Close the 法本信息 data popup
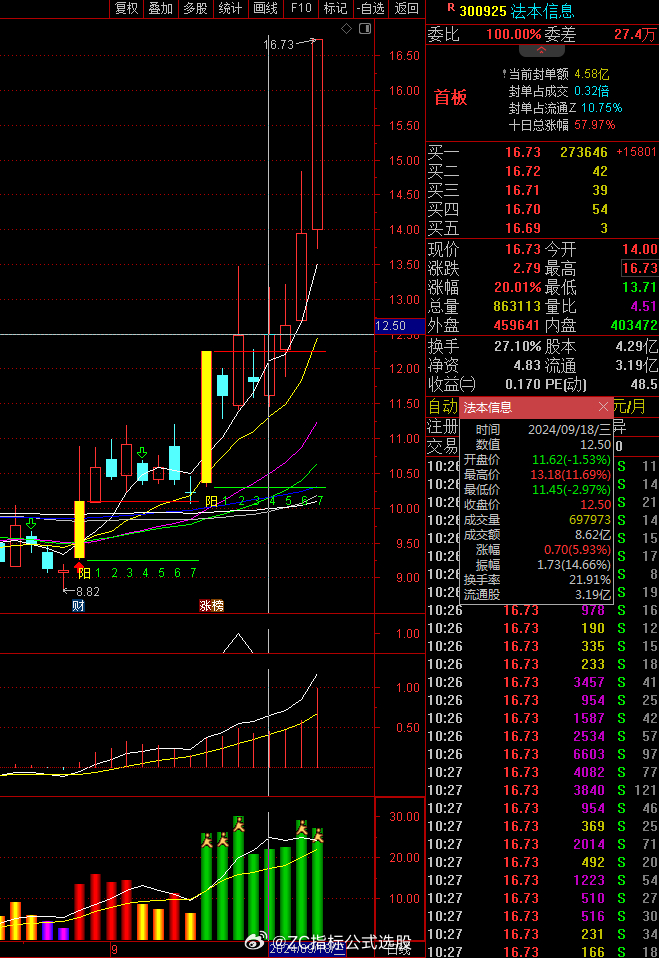659x958 pixels. [603, 406]
